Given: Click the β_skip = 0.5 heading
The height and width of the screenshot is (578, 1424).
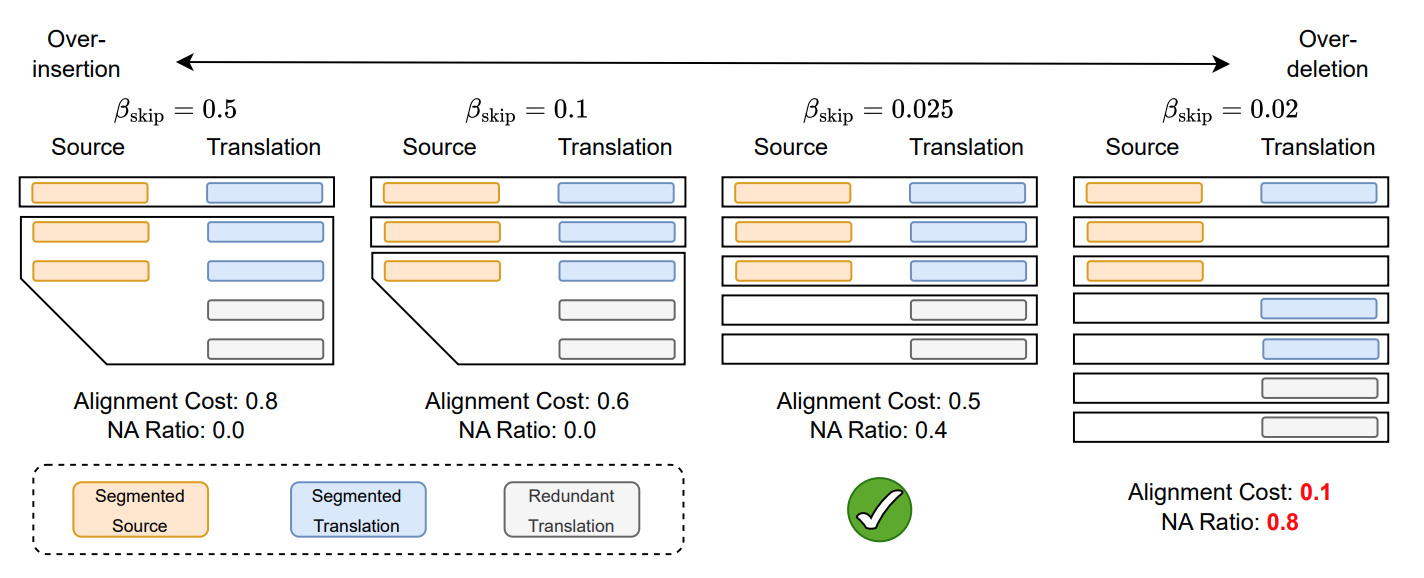Looking at the screenshot, I should pyautogui.click(x=174, y=110).
